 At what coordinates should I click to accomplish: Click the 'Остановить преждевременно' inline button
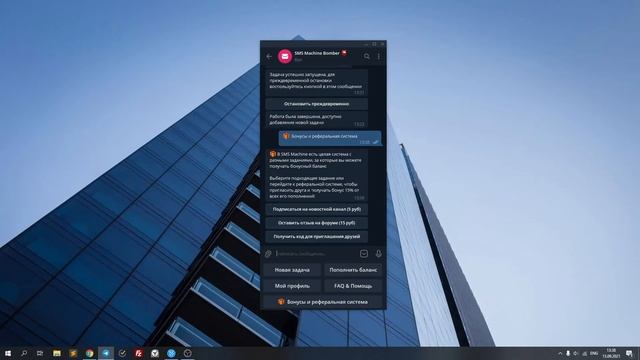[316, 104]
